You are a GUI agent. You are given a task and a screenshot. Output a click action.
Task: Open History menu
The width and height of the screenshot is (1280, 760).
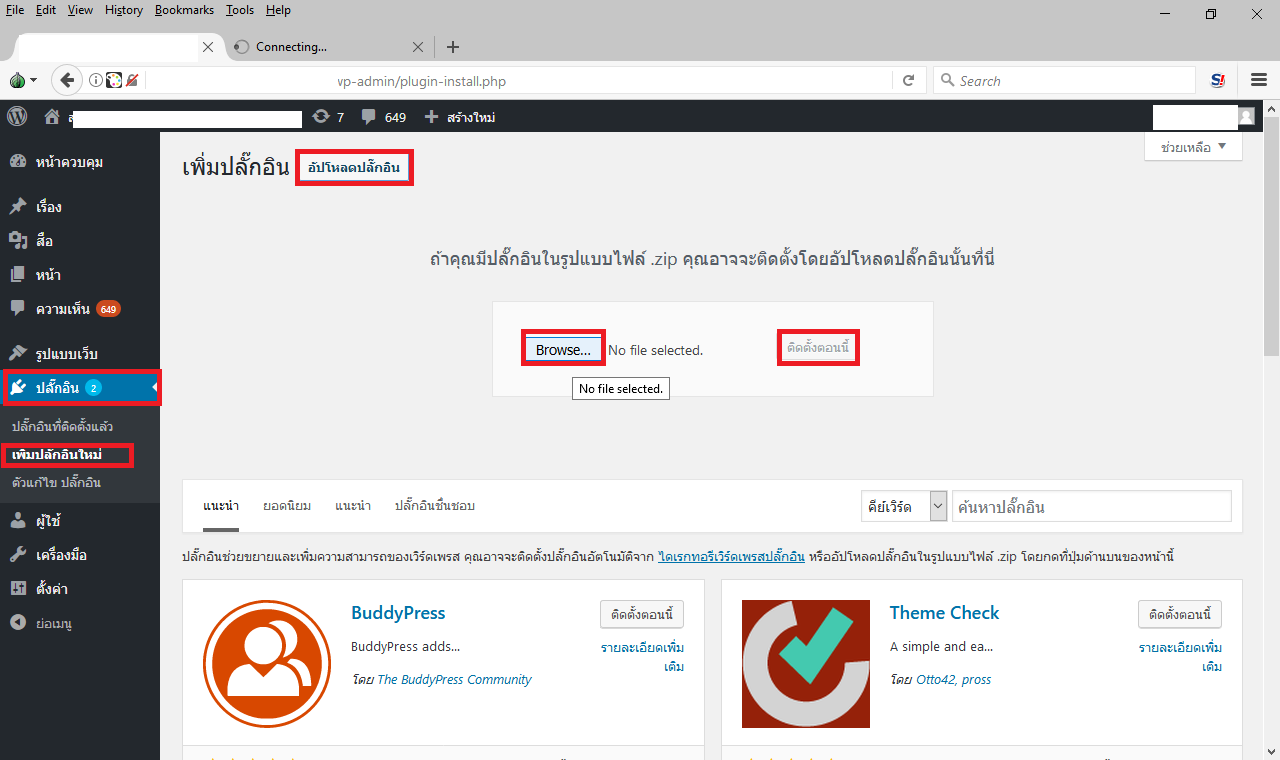[x=124, y=10]
